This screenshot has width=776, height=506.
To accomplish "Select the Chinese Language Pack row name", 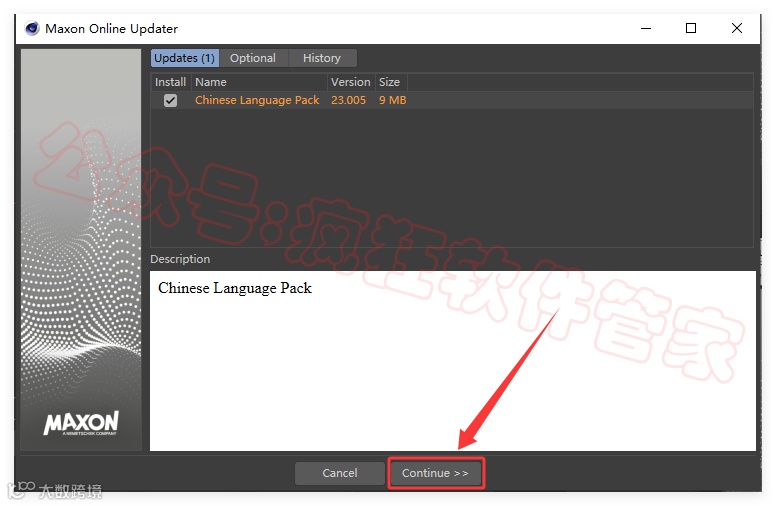I will [257, 100].
